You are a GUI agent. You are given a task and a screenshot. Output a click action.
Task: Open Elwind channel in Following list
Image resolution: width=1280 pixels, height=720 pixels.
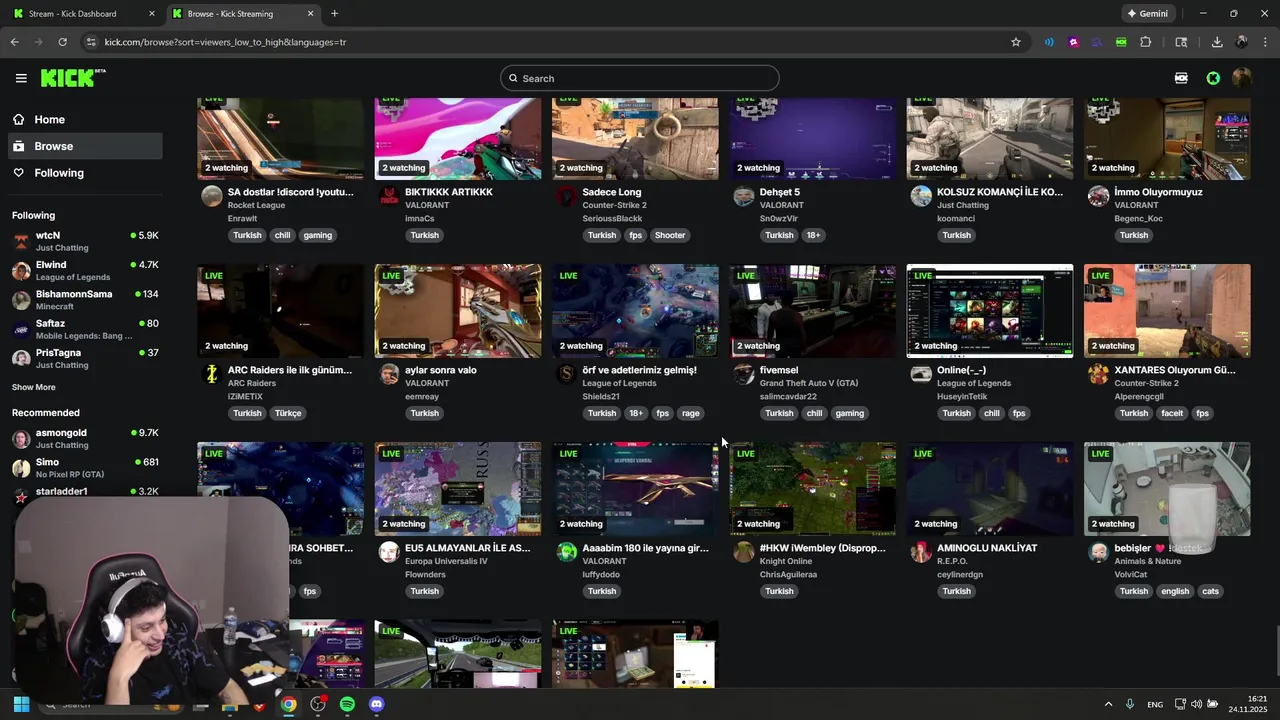click(85, 271)
